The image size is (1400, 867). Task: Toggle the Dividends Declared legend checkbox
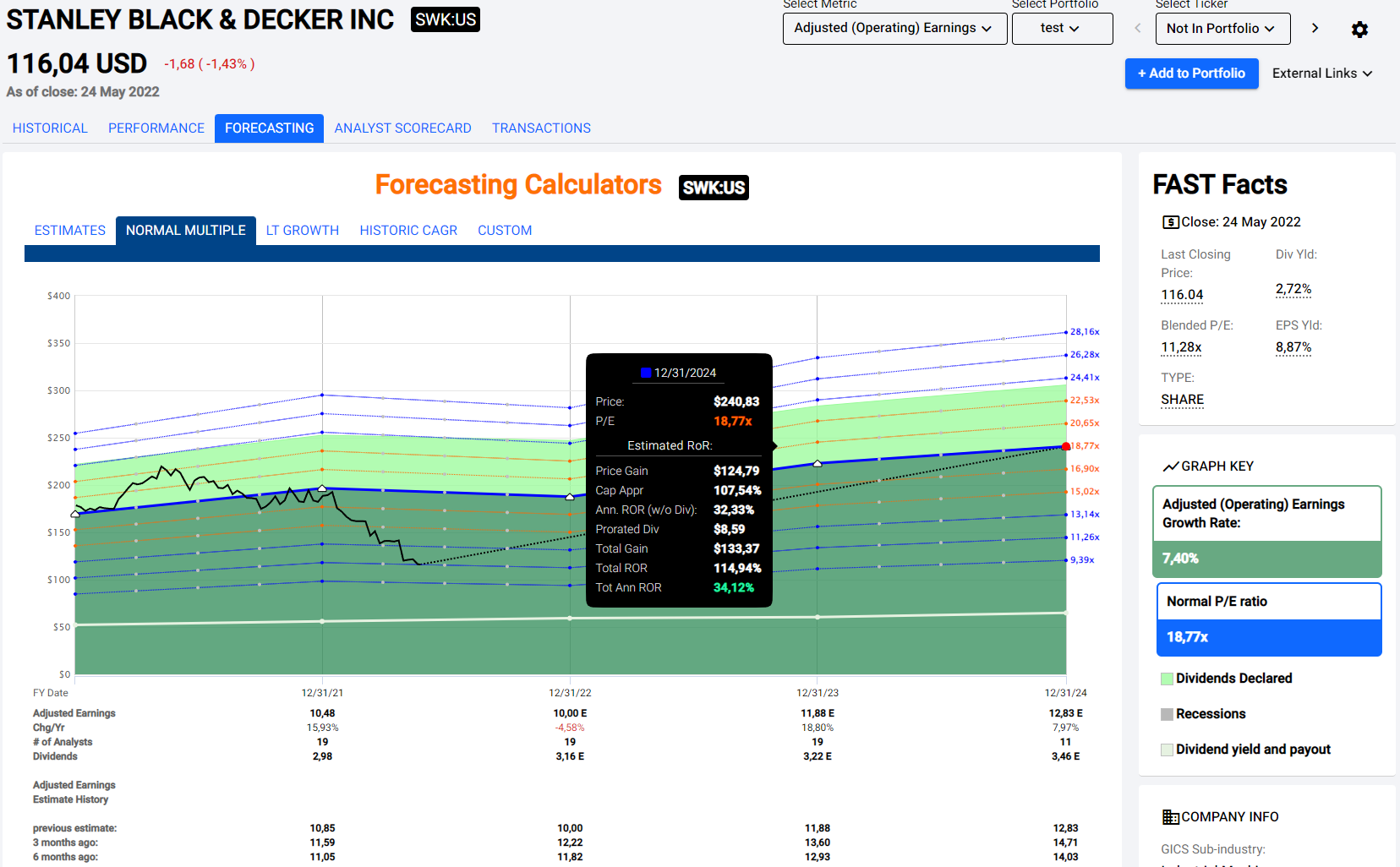point(1167,679)
